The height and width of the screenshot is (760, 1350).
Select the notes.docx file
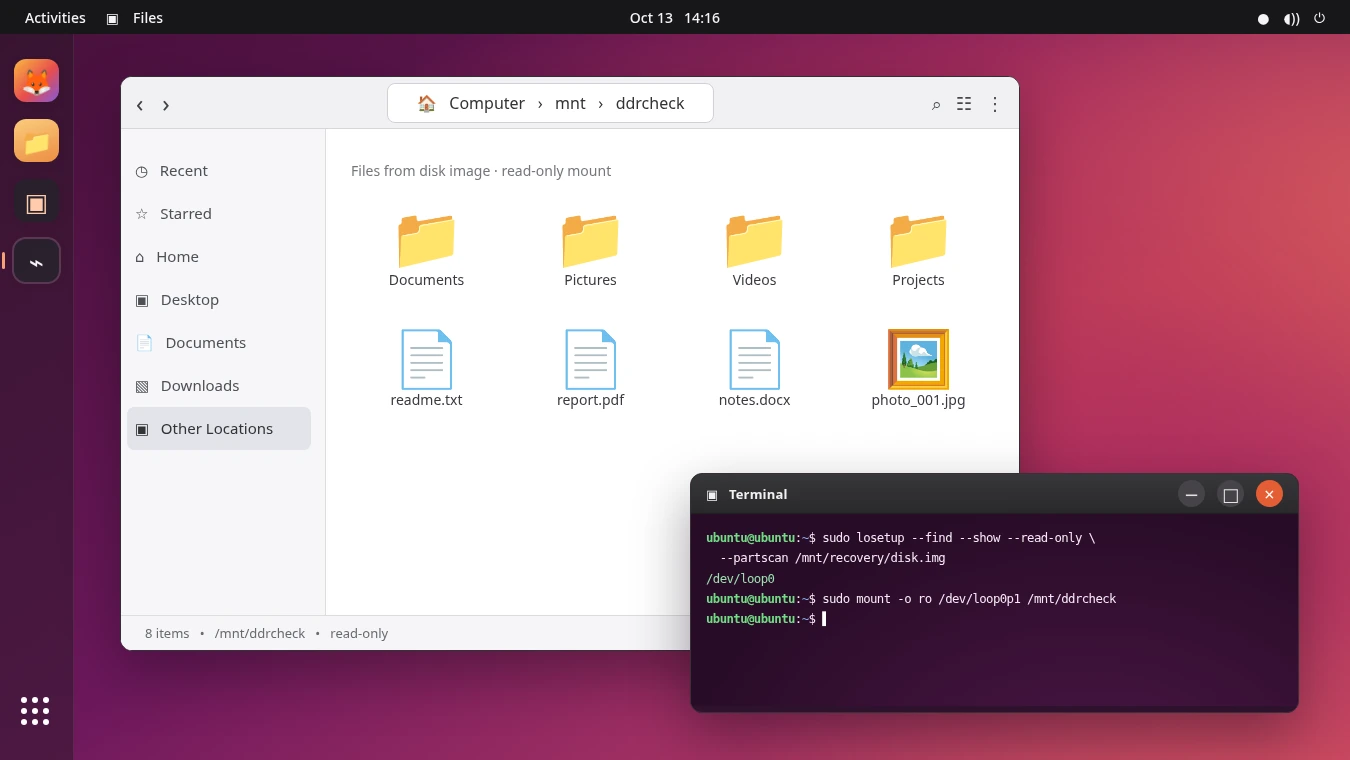pos(754,360)
